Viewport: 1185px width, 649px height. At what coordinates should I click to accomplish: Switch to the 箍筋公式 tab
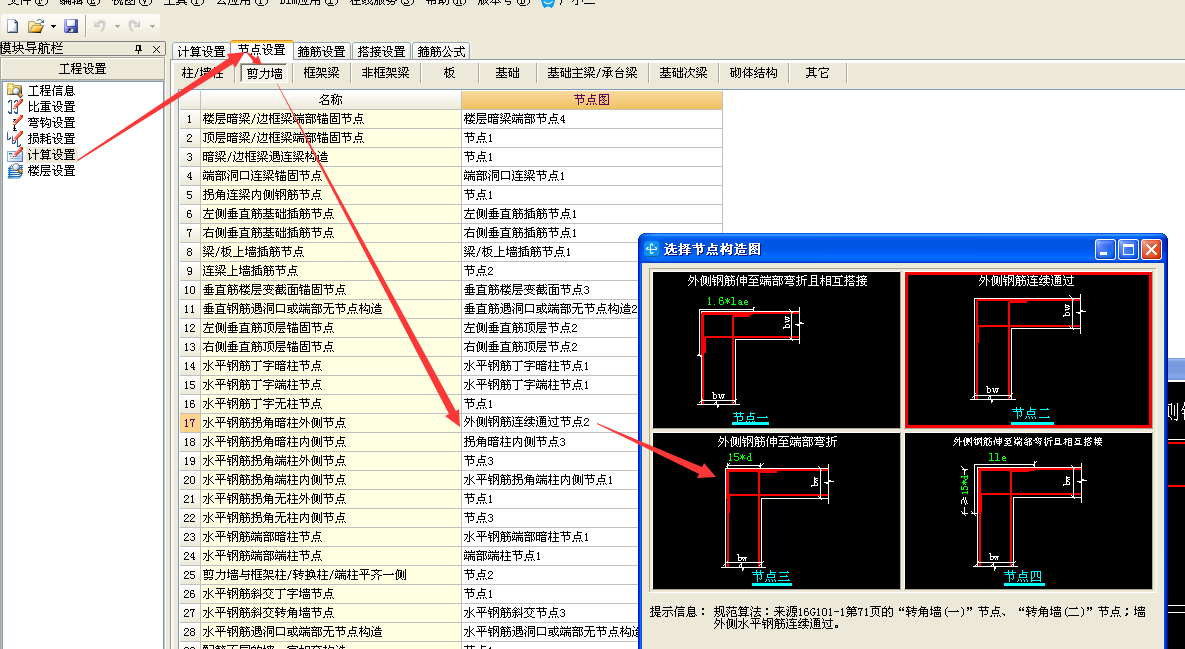[x=441, y=51]
